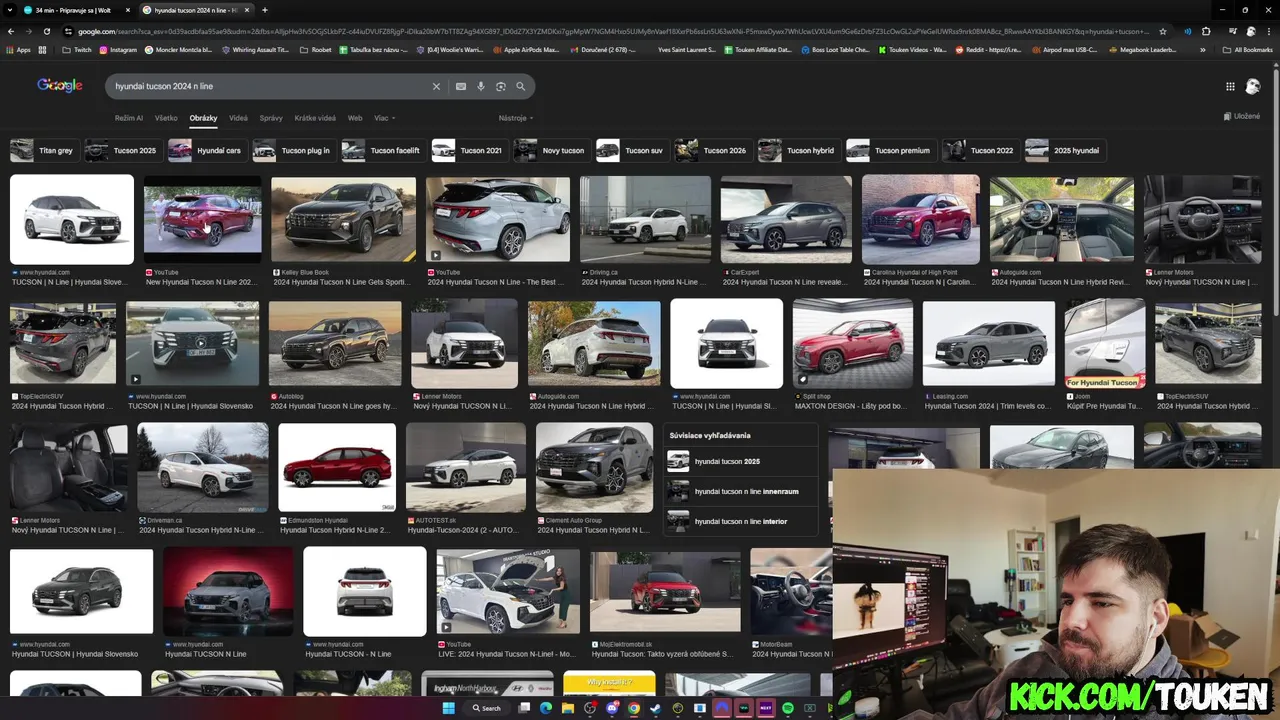Clear the search box with the X icon
Screen dimensions: 1280x720
pyautogui.click(x=436, y=87)
